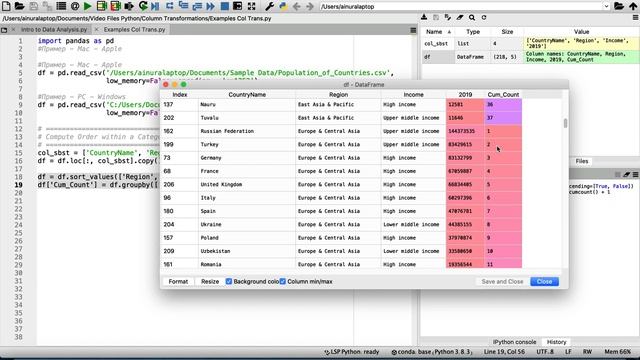The image size is (640, 360).
Task: Click the debugger step-over icon
Action: tap(169, 6)
